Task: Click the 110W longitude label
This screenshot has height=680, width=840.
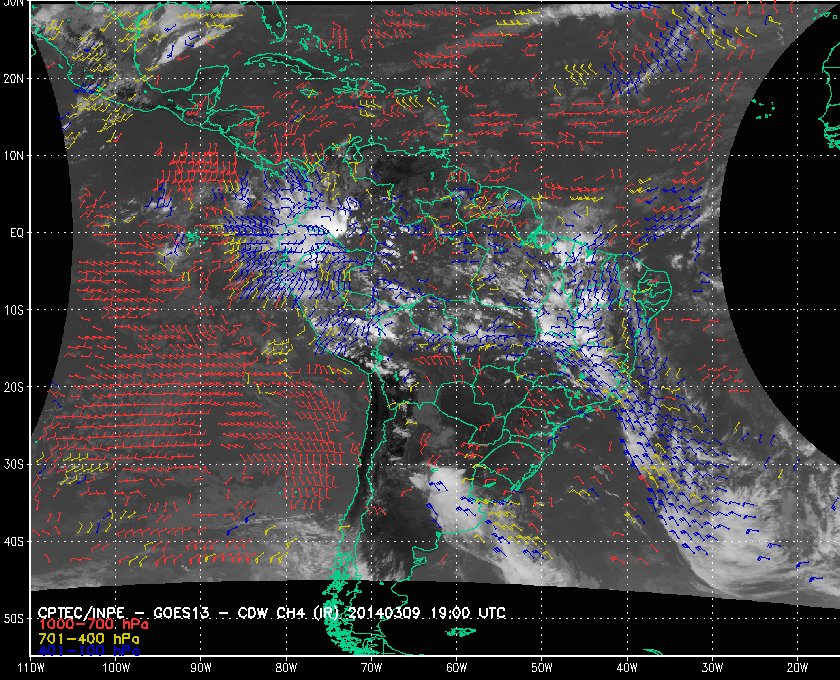Action: click(31, 667)
